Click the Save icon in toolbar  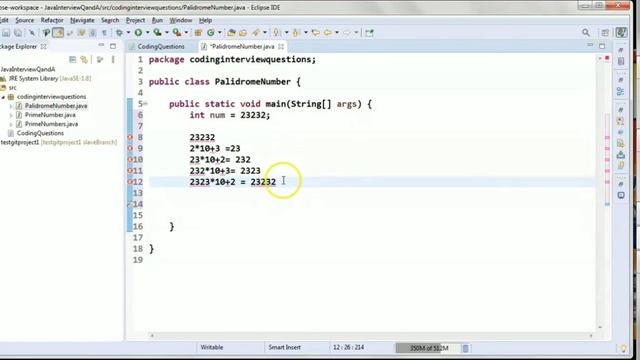coord(6,33)
